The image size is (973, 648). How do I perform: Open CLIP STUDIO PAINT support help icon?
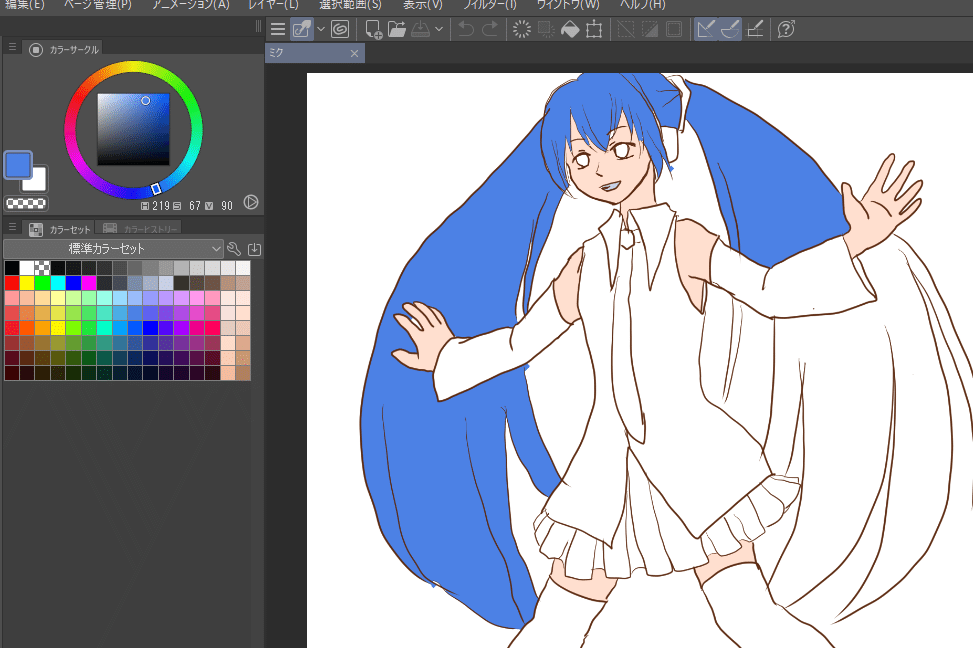pos(786,29)
